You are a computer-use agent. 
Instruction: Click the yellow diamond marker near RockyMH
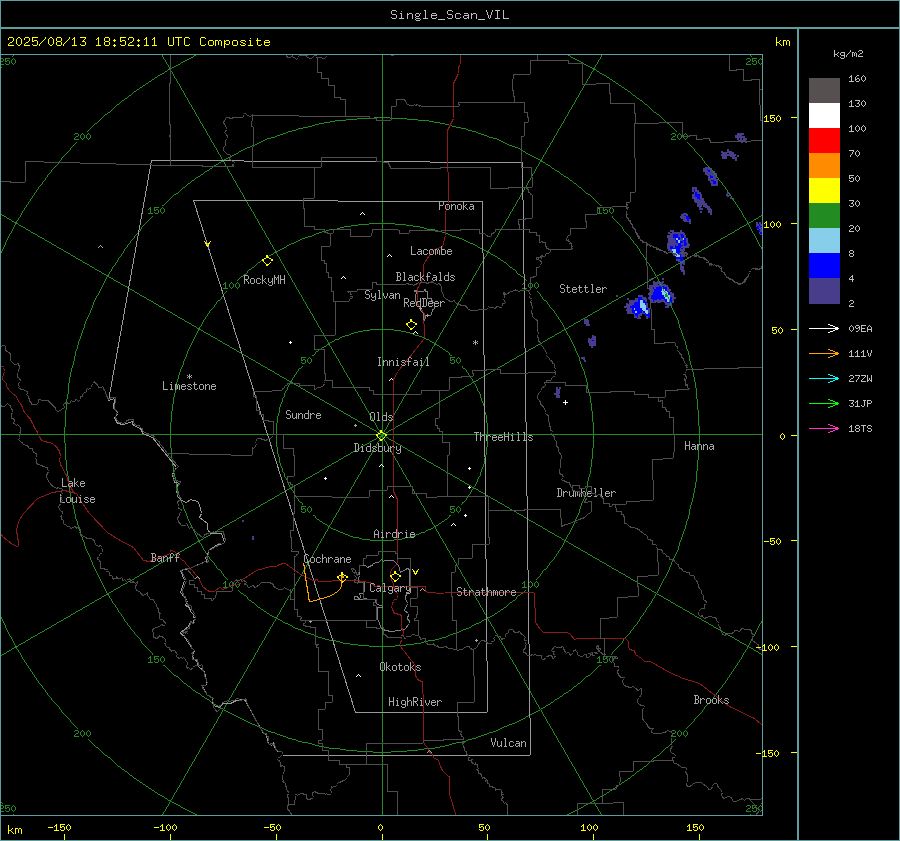click(x=267, y=261)
